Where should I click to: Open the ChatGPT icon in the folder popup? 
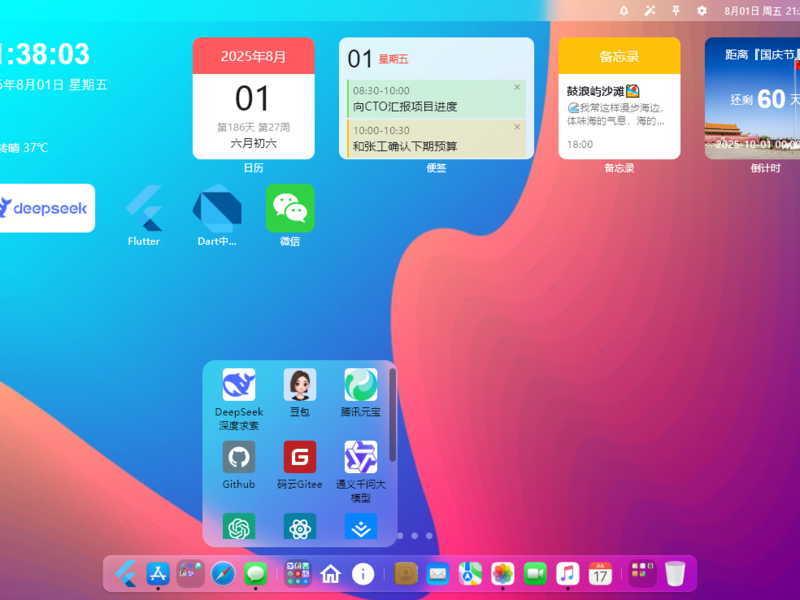pos(239,527)
